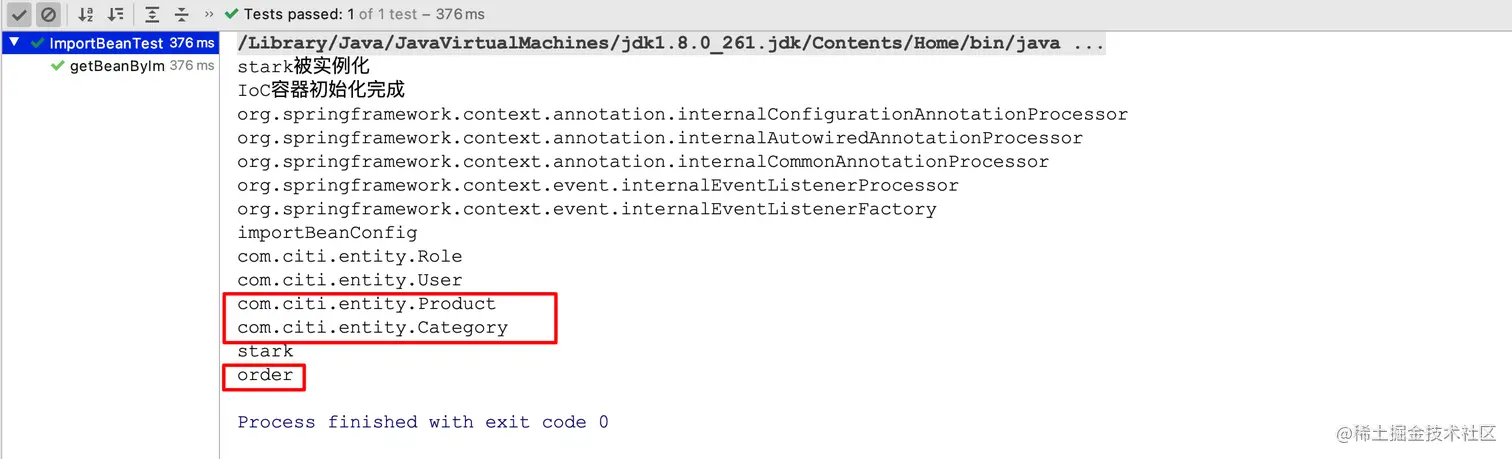Click green checkmark beside ImportBeanTest

click(37, 43)
